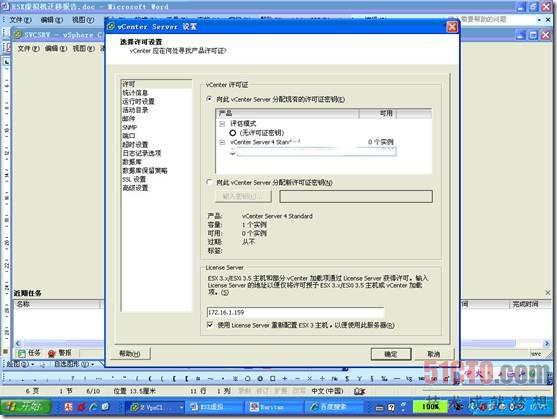
Task: Click the Cancel button (取消)
Action: (x=433, y=354)
